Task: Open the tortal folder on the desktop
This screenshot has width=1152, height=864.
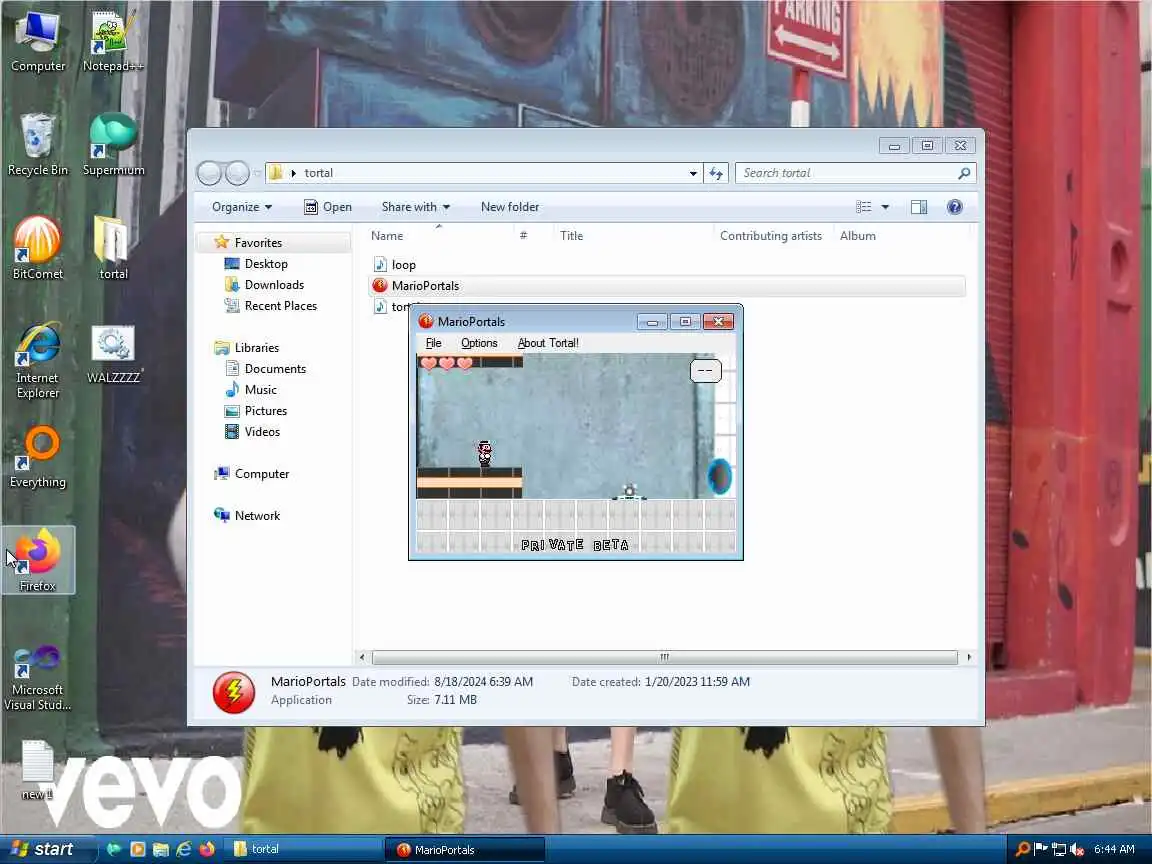Action: [x=113, y=249]
